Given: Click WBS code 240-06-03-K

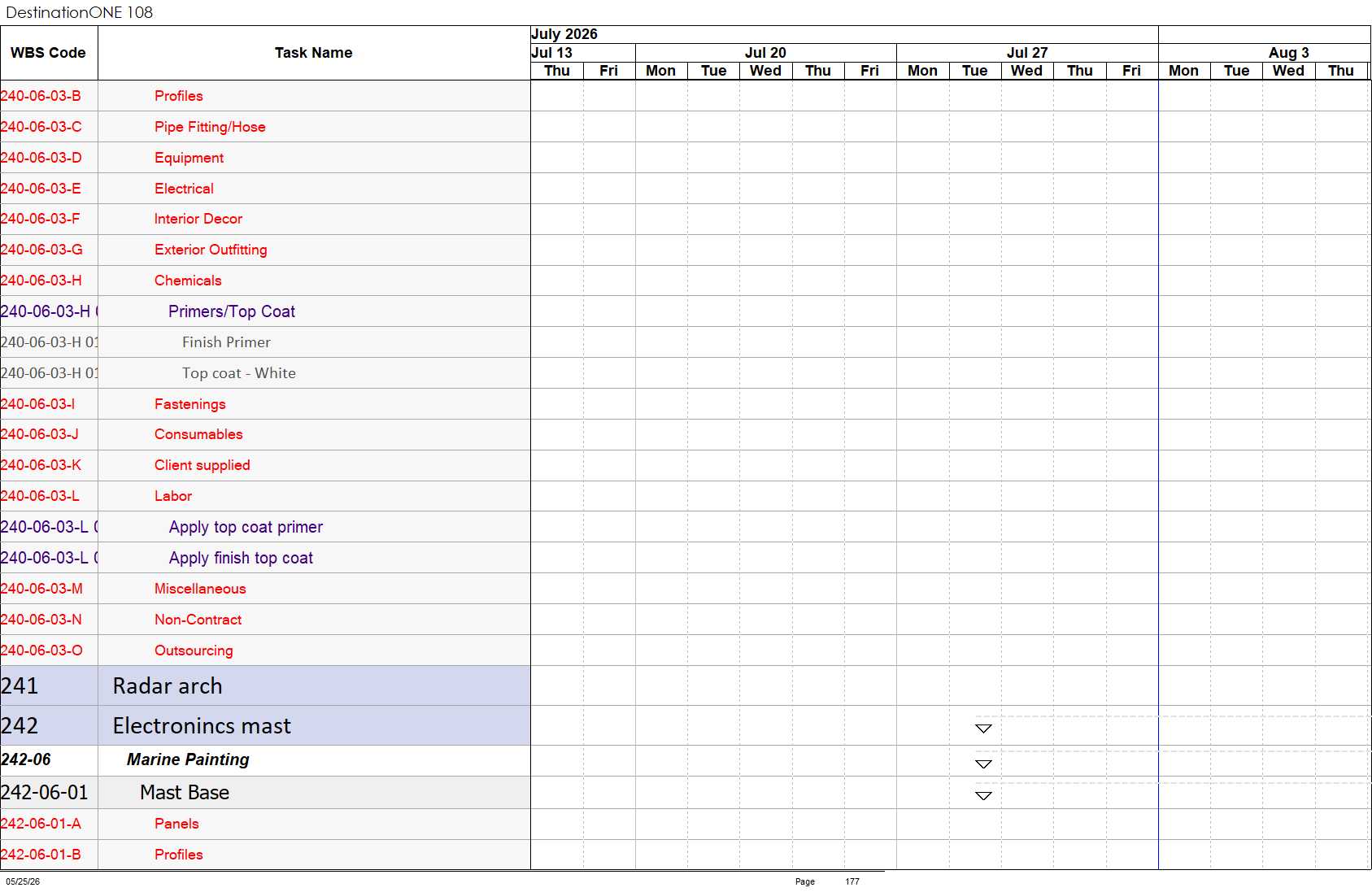Looking at the screenshot, I should click(41, 465).
